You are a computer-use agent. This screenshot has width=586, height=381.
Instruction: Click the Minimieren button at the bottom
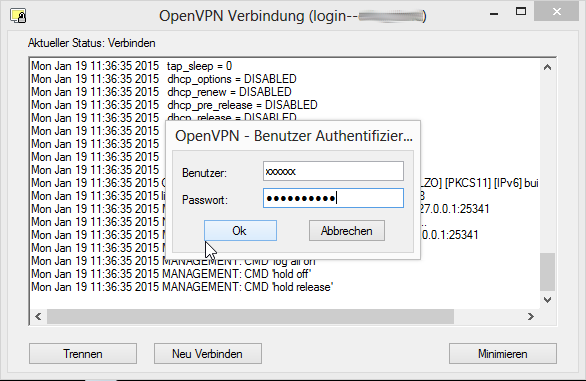(503, 354)
